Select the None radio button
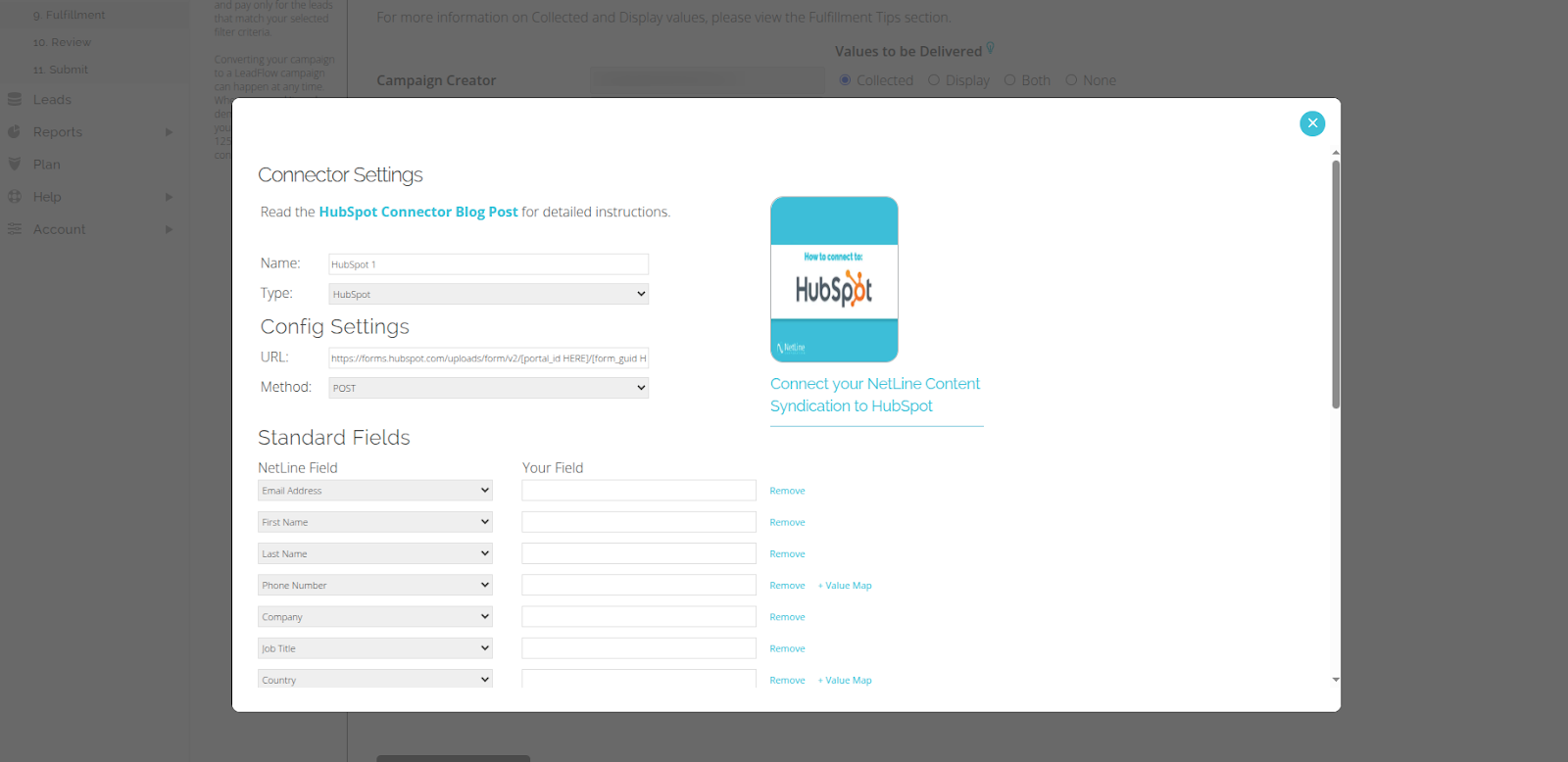Screen dimensions: 1568x762 click(1071, 80)
